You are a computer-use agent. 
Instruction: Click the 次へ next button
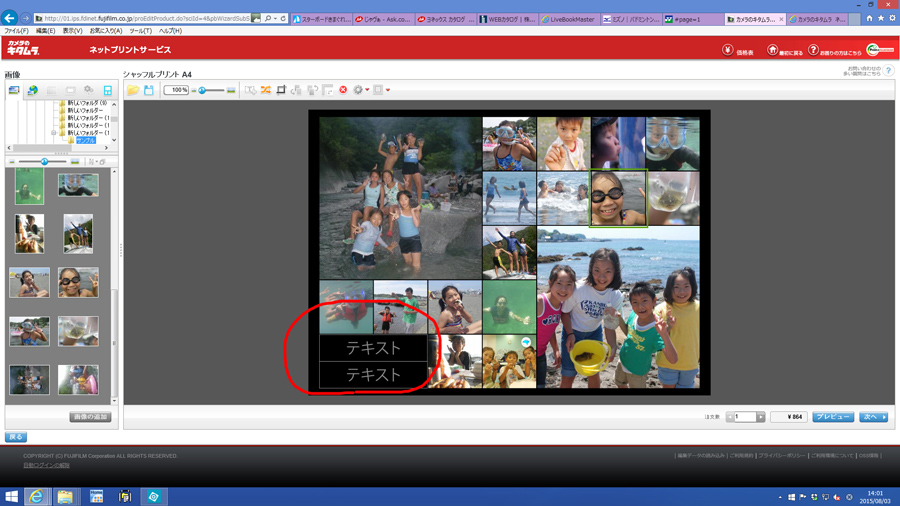872,417
